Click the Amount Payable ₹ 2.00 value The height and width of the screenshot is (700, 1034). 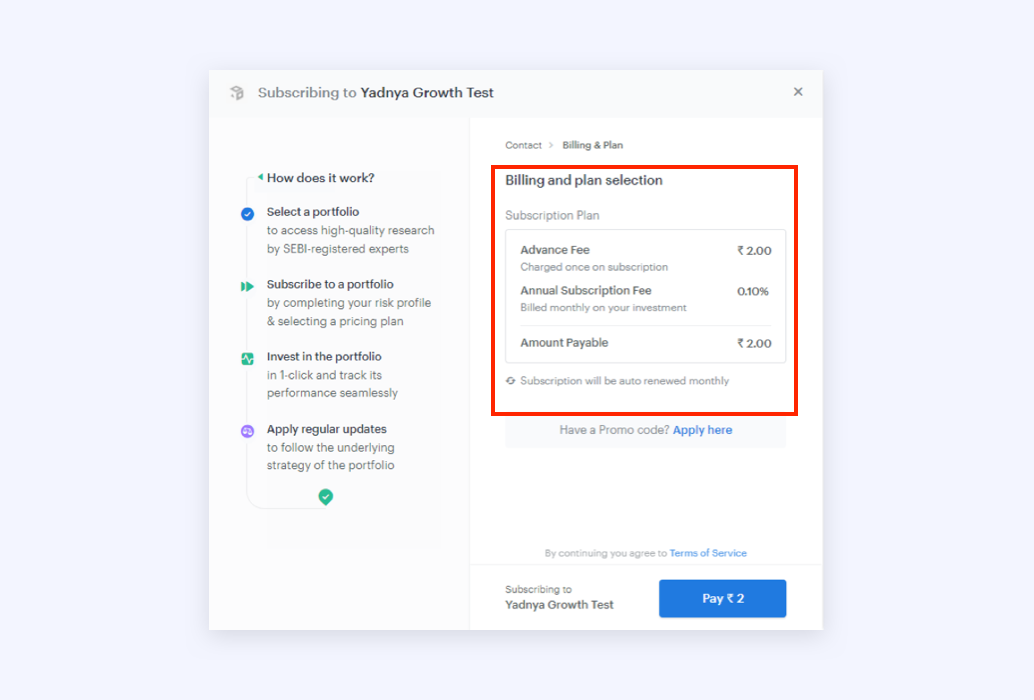tap(754, 343)
